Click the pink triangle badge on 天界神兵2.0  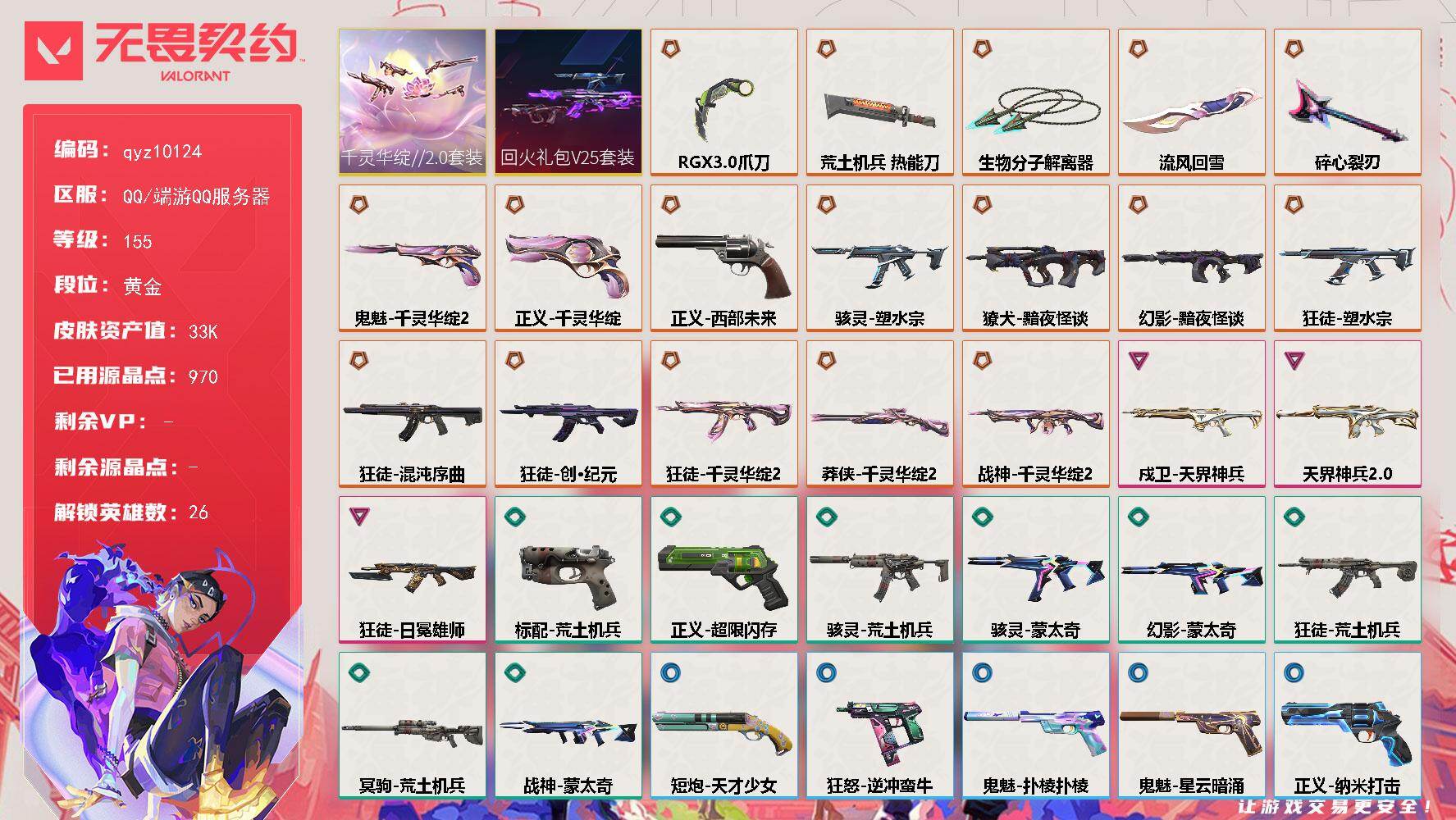1294,360
